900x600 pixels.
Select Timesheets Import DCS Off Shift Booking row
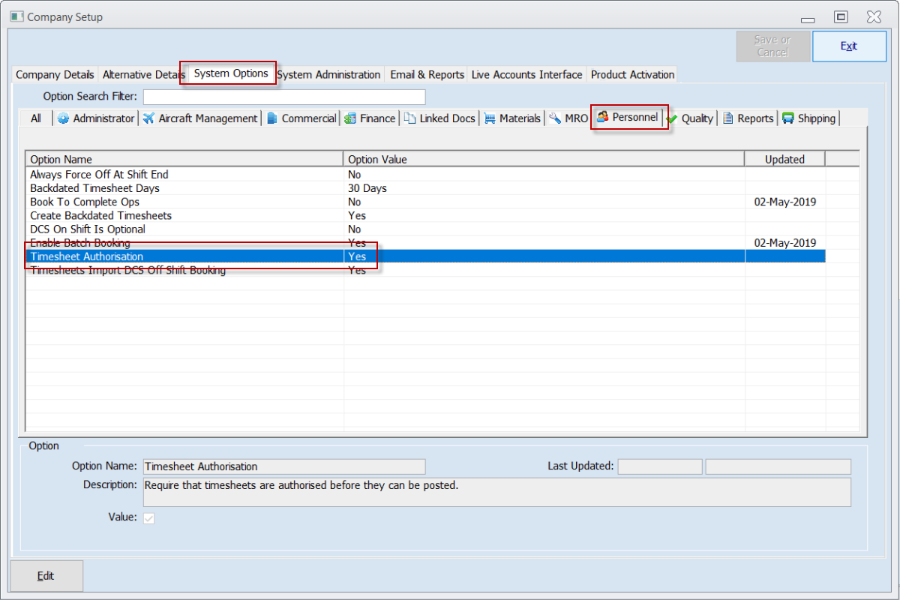pyautogui.click(x=425, y=270)
